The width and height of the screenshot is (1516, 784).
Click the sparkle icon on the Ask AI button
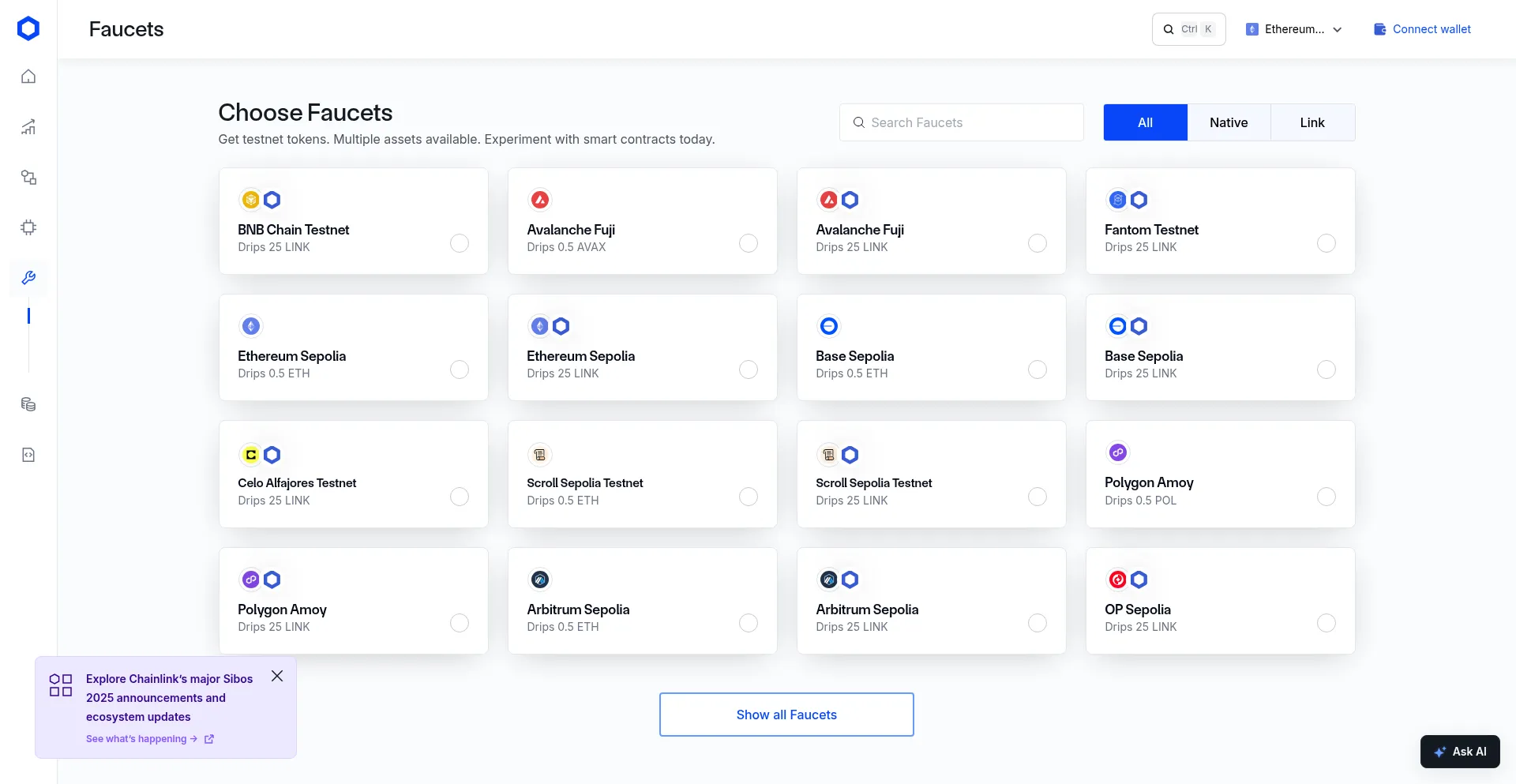pyautogui.click(x=1440, y=752)
